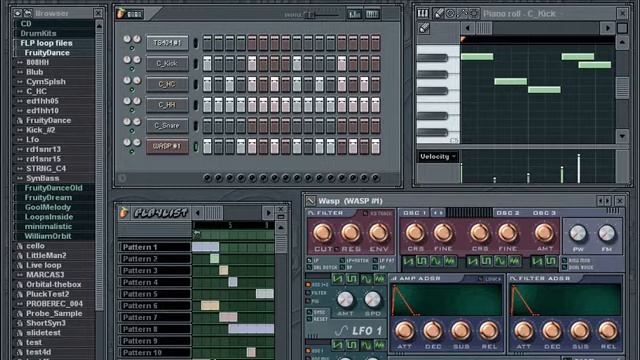This screenshot has width=640, height=360.
Task: Select OSC 2 sine waveform in Wasp
Action: pos(500,261)
